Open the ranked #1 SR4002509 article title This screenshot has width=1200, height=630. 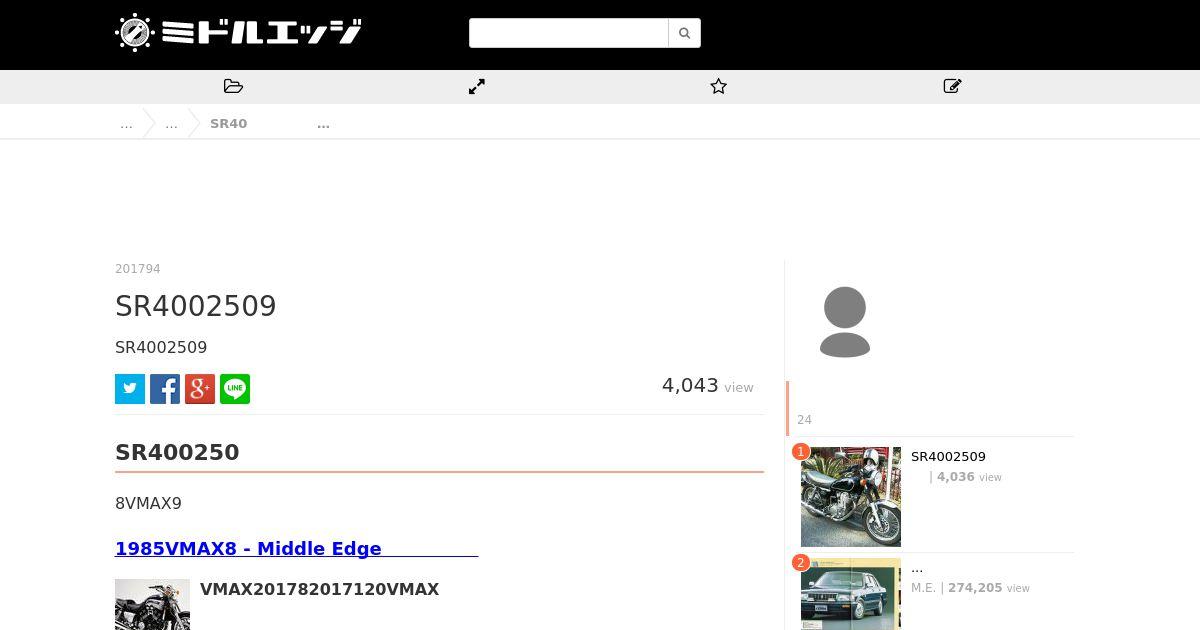tap(948, 457)
